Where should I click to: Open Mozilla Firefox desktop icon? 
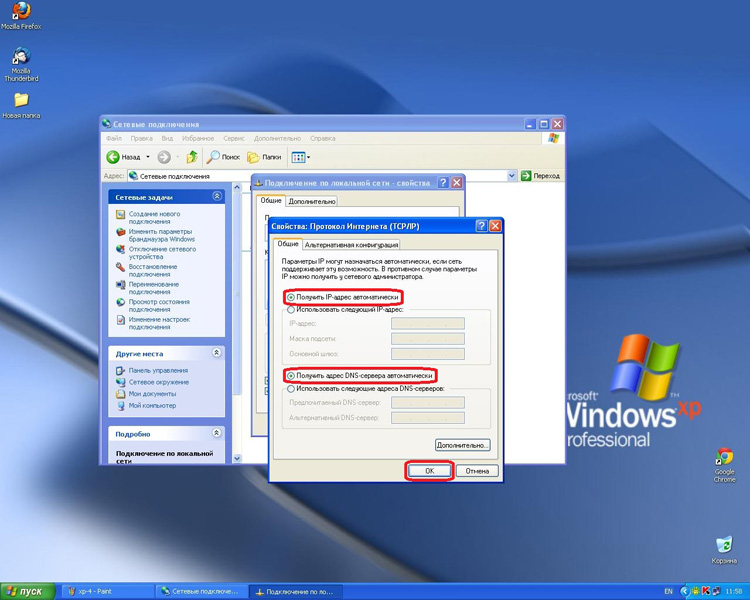click(20, 11)
